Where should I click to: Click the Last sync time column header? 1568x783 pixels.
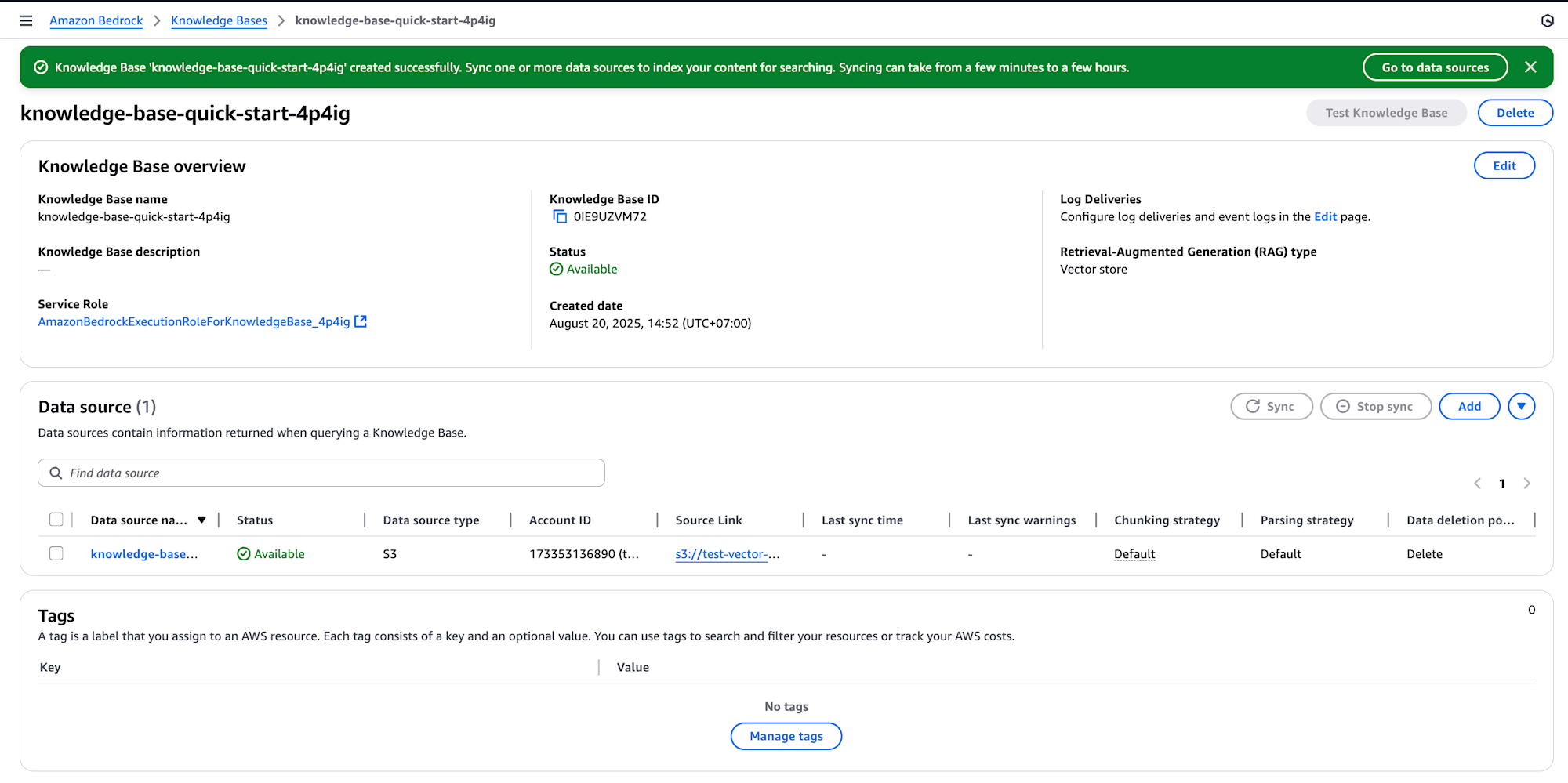pyautogui.click(x=862, y=520)
